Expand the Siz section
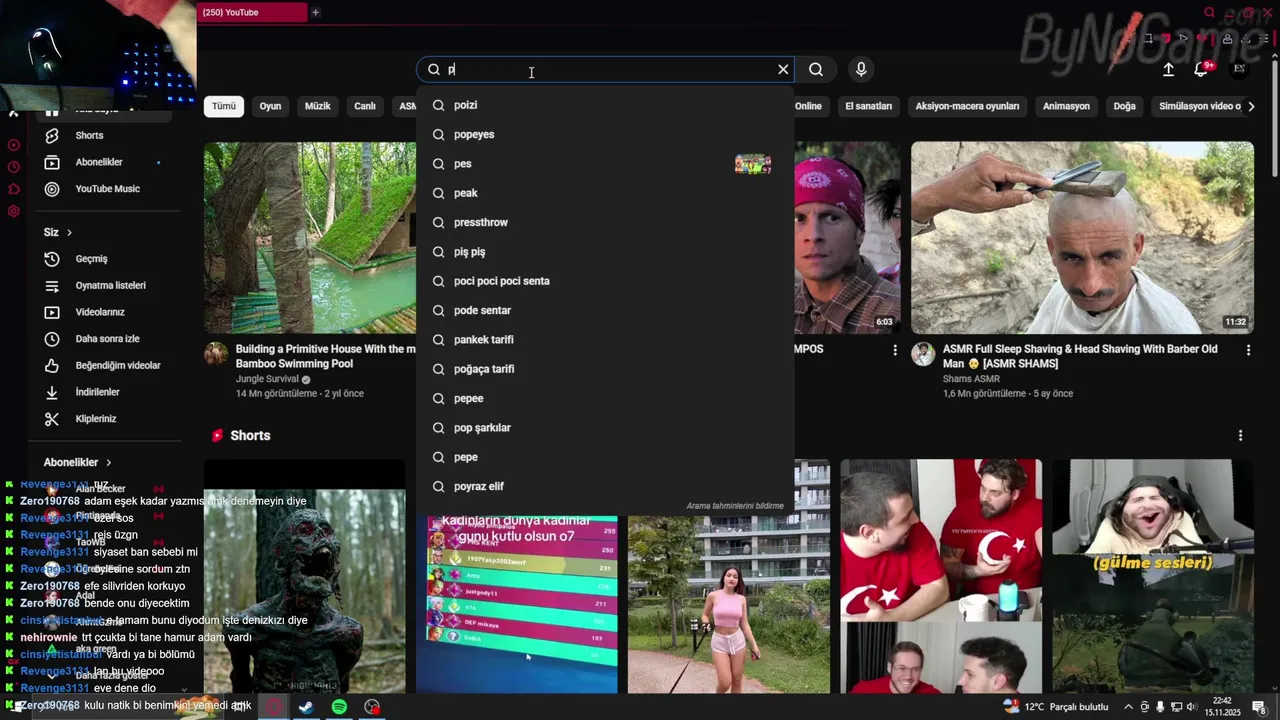The height and width of the screenshot is (720, 1280). click(58, 232)
